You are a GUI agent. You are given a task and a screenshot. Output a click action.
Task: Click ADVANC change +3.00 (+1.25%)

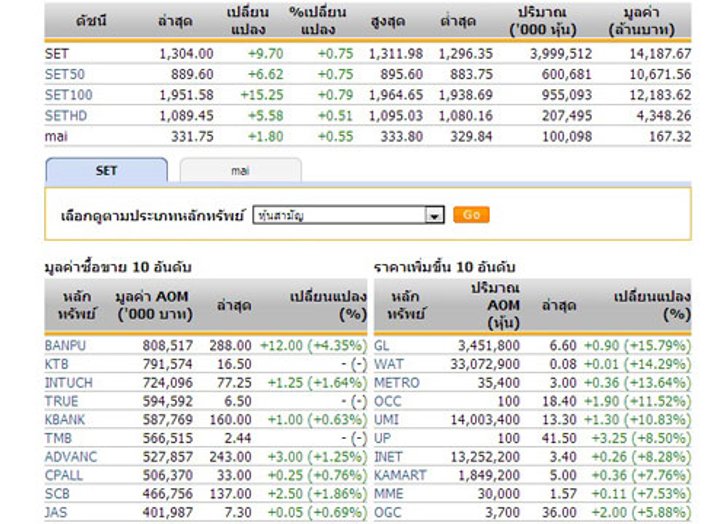coord(317,457)
